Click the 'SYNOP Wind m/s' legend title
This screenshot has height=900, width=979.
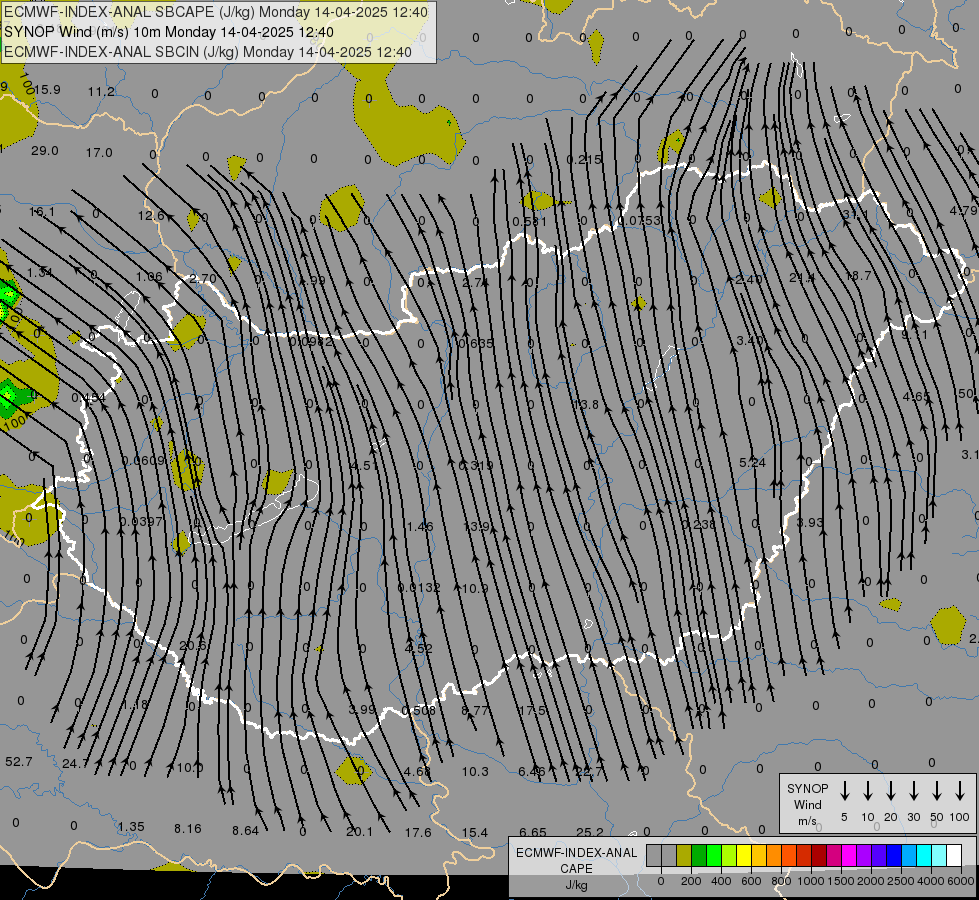(x=807, y=804)
